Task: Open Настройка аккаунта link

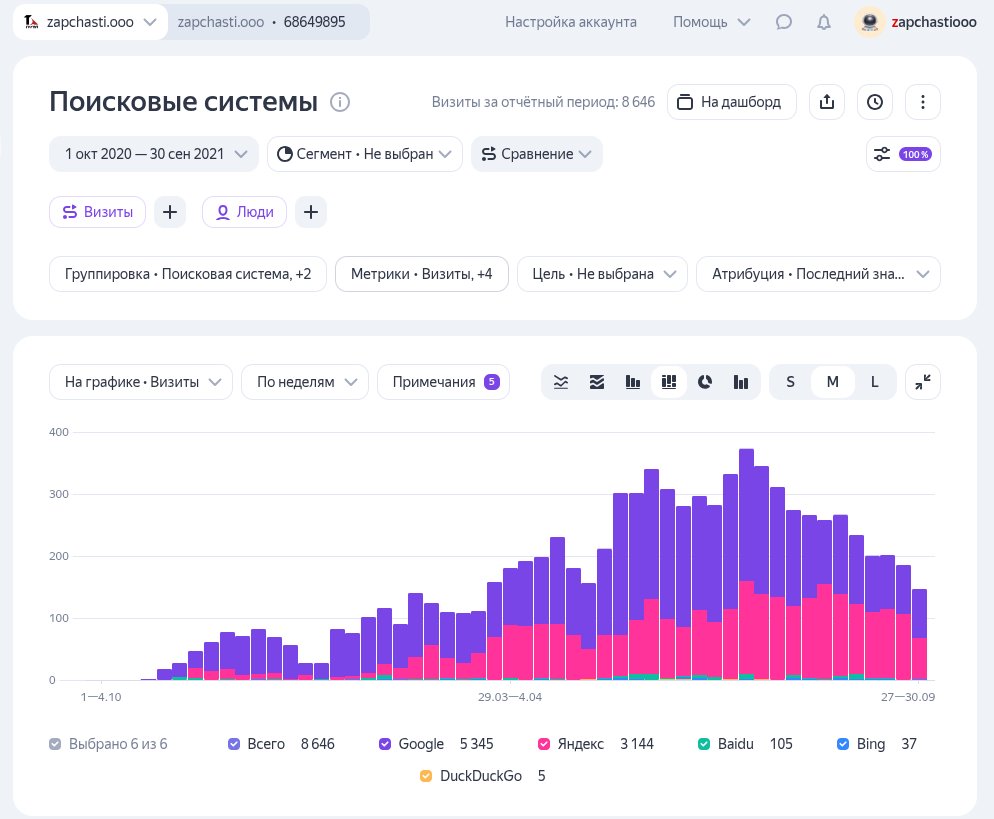Action: pyautogui.click(x=571, y=22)
